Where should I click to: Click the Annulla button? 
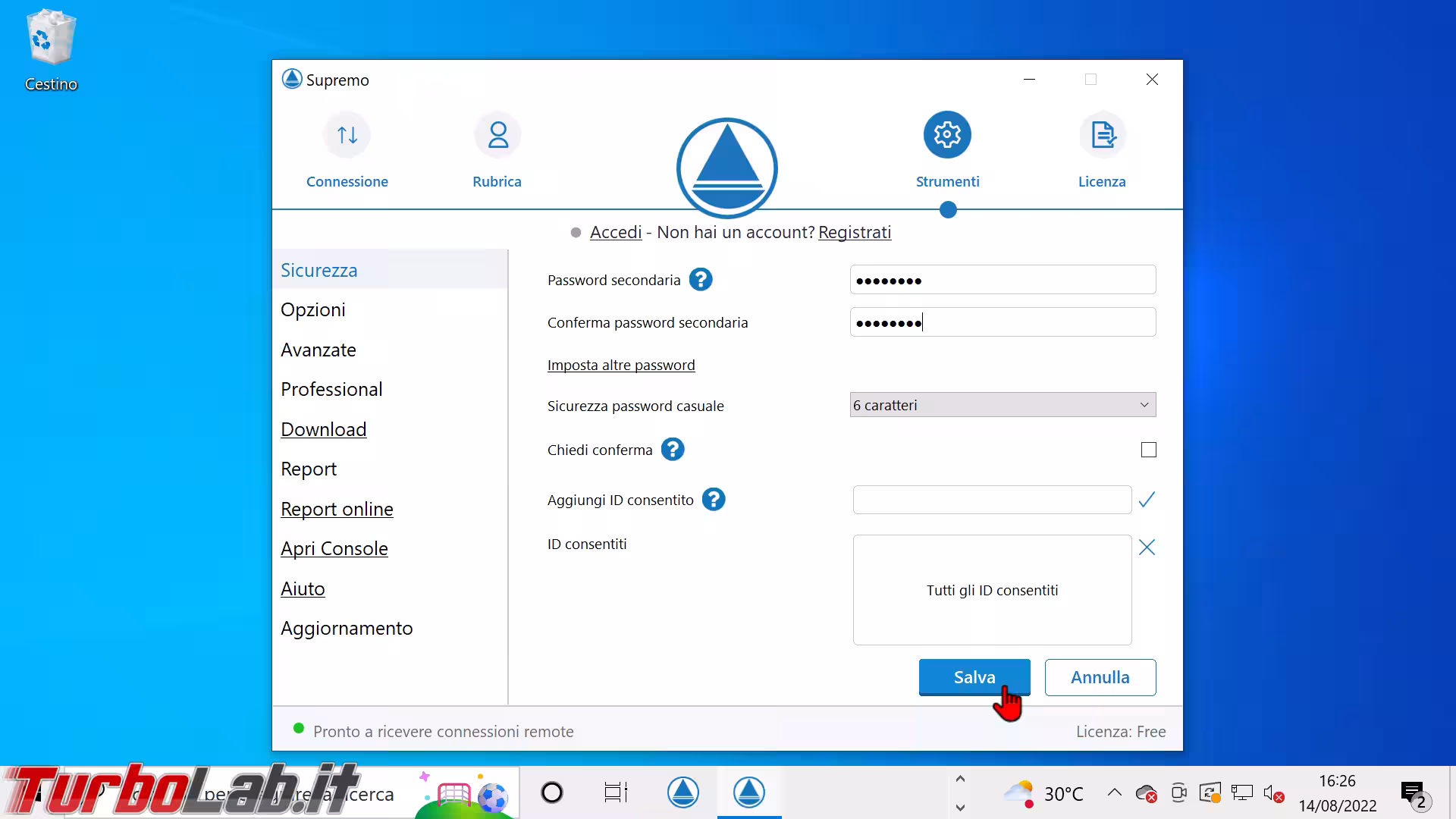1100,677
